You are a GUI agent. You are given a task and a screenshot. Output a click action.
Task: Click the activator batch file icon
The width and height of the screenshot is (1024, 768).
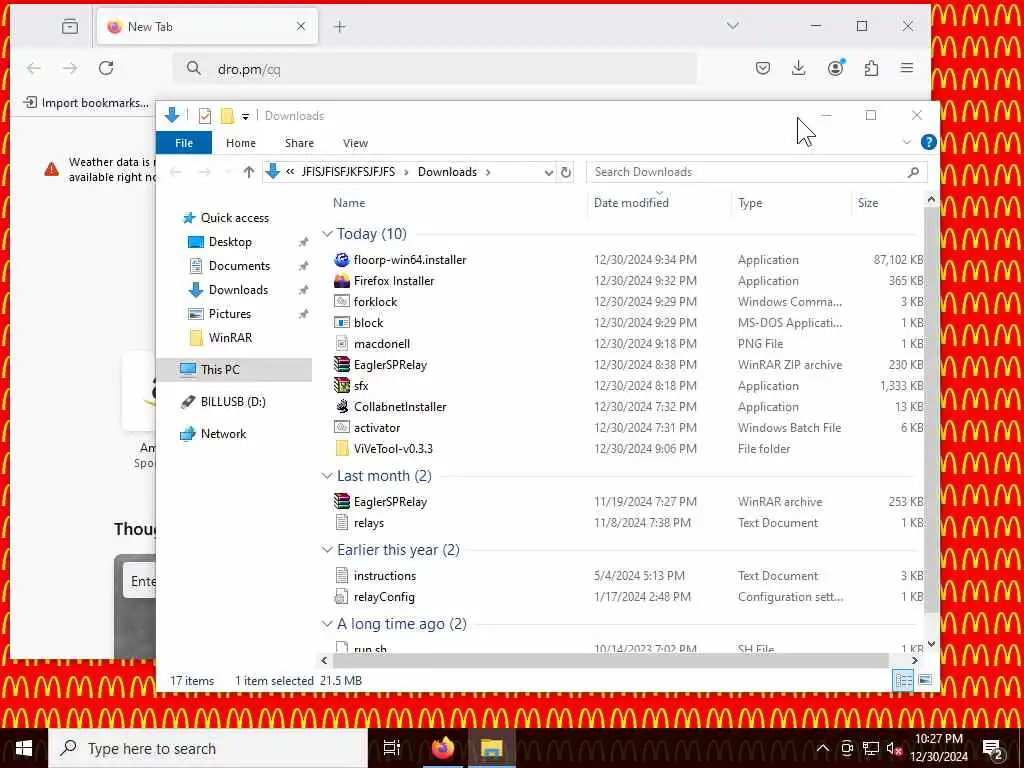[342, 427]
